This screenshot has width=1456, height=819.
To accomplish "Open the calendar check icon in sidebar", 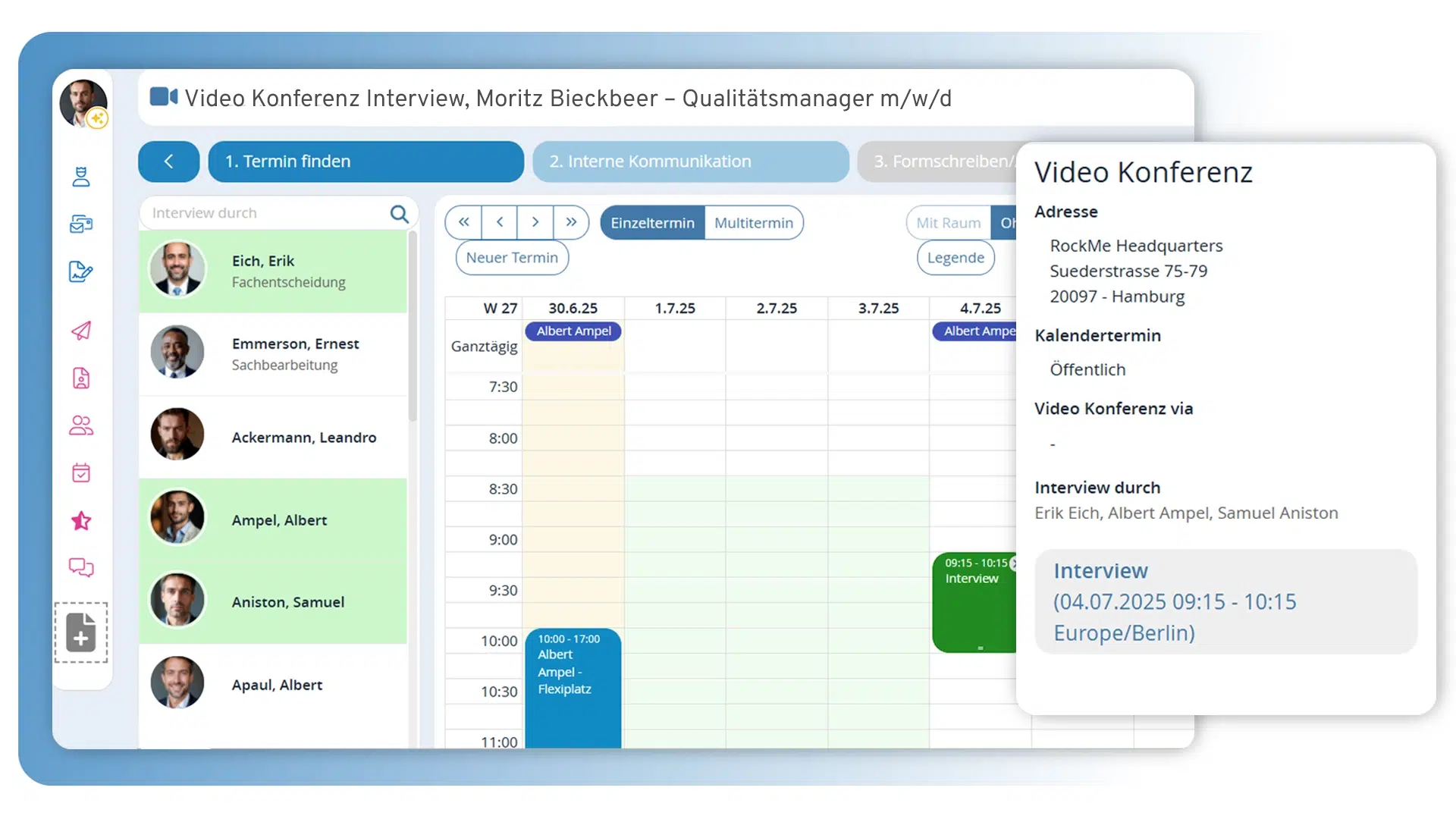I will point(81,473).
